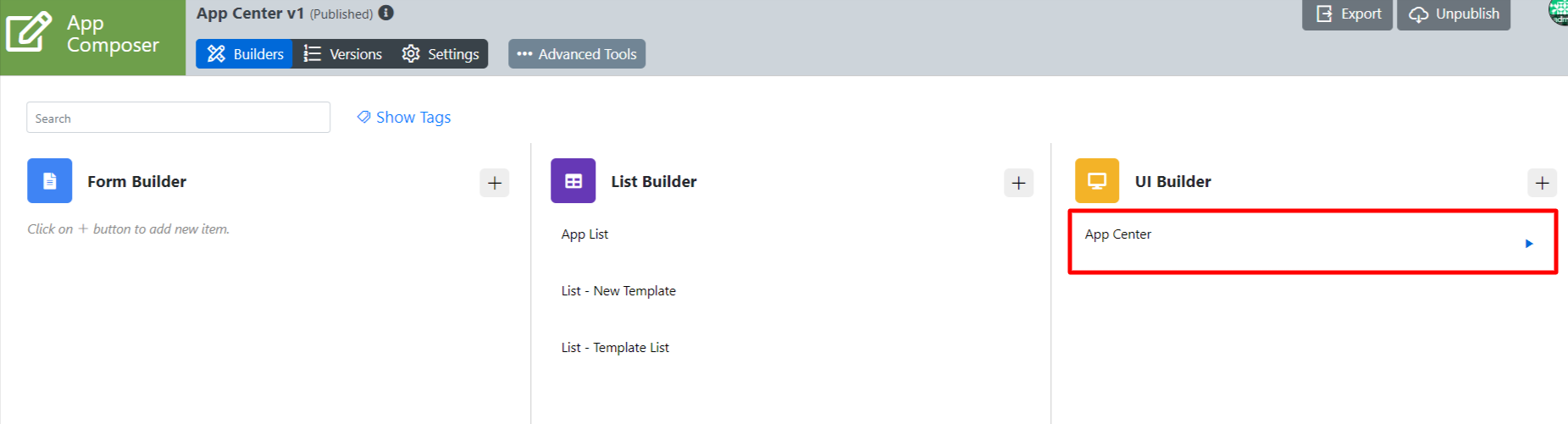Unpublish the App Center app
1568x424 pixels.
[x=1454, y=14]
